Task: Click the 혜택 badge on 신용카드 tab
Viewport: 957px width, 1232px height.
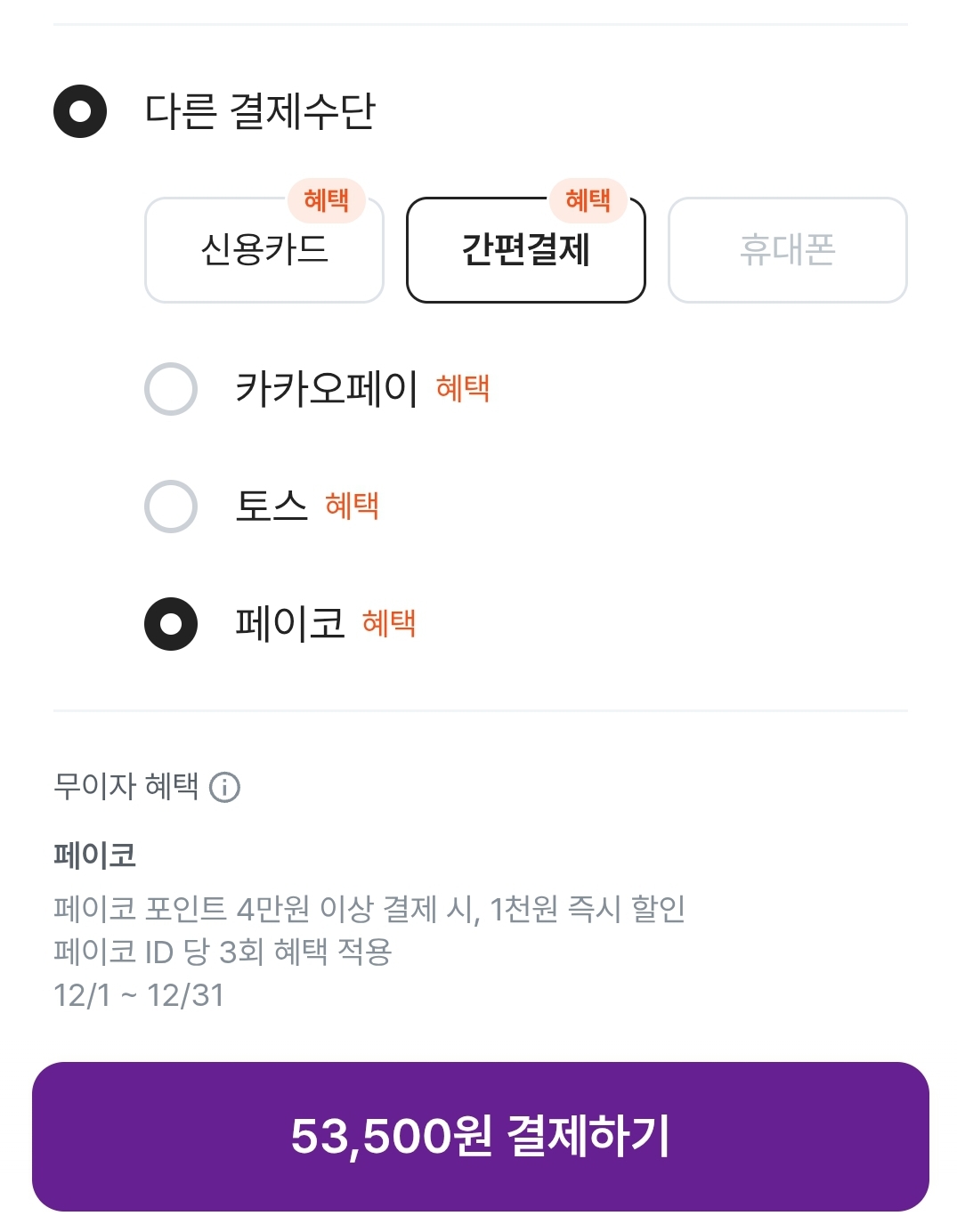Action: coord(326,200)
